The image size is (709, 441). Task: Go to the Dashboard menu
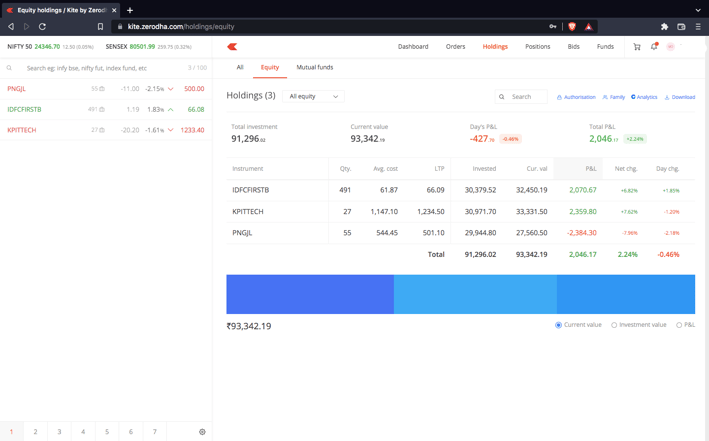(x=413, y=47)
